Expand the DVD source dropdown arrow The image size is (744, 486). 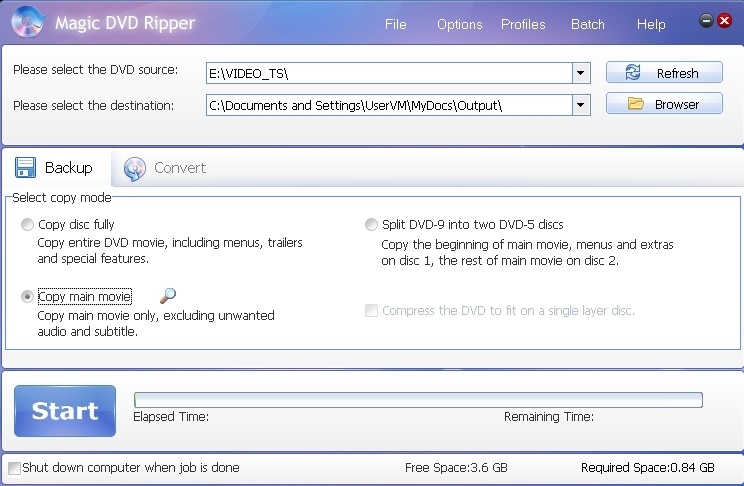[x=581, y=73]
